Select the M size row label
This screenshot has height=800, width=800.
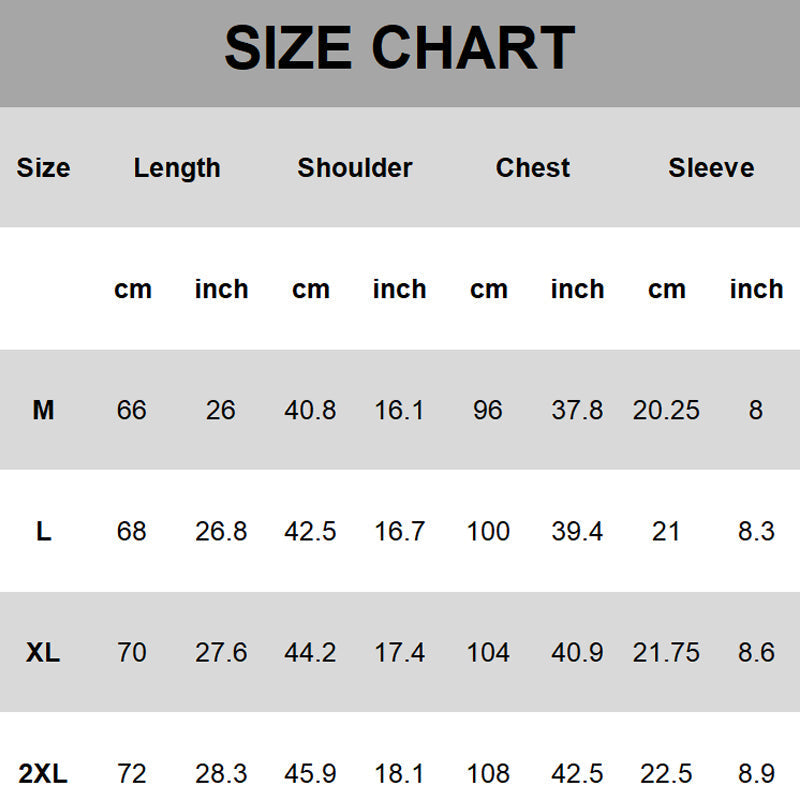pyautogui.click(x=43, y=410)
